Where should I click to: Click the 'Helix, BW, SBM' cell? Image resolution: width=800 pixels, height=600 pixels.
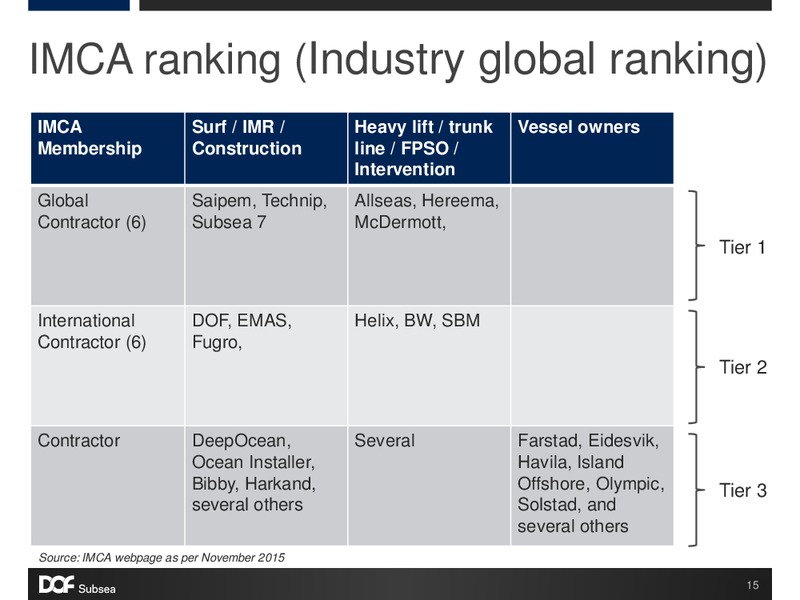tap(429, 365)
